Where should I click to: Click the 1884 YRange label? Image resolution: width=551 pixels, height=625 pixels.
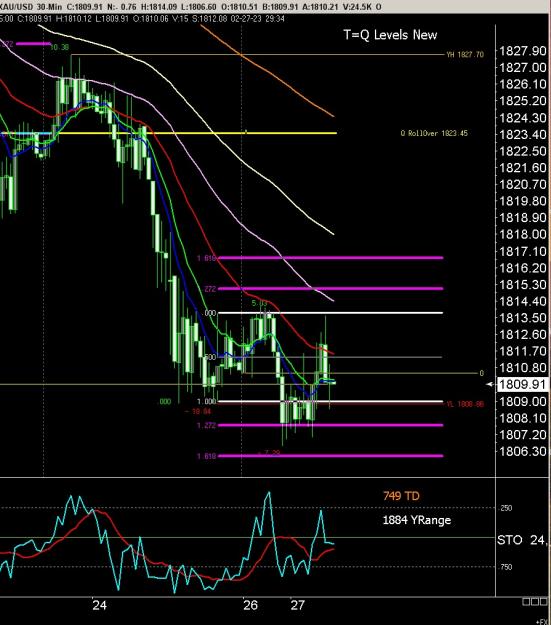[417, 520]
